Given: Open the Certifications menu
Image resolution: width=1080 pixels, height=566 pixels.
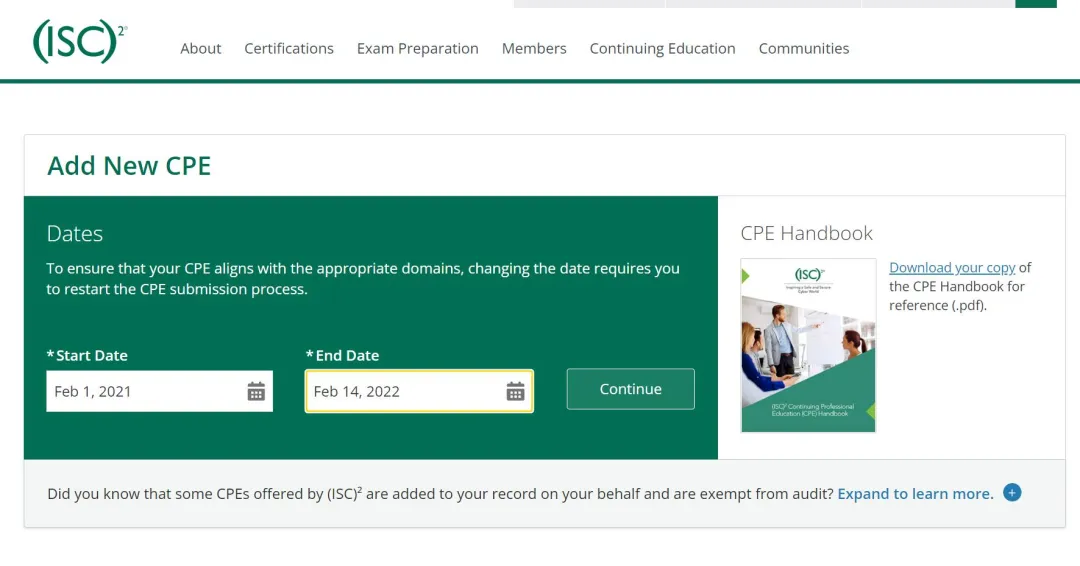Looking at the screenshot, I should 289,48.
